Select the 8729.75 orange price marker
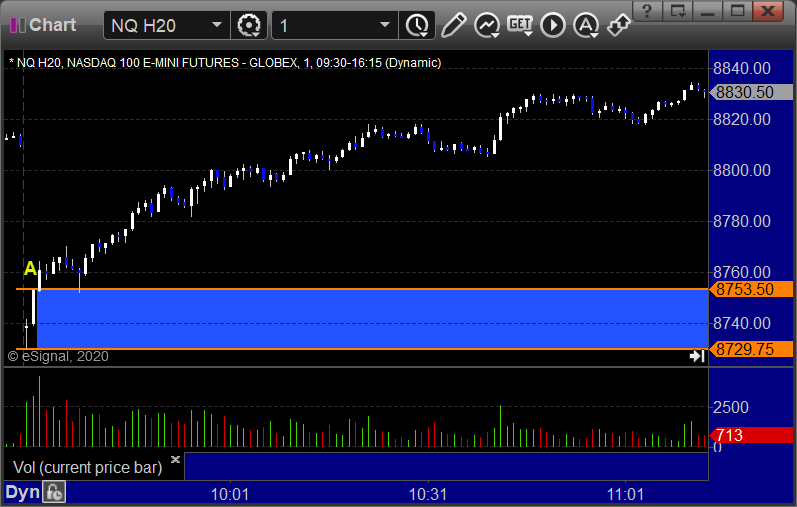 (x=751, y=349)
